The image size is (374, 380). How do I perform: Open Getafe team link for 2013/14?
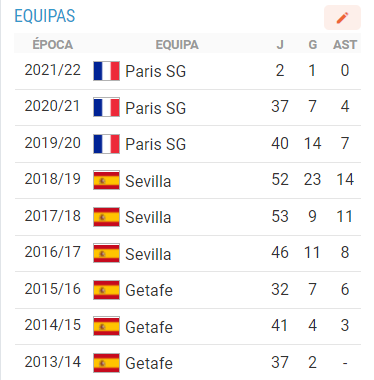pos(149,363)
